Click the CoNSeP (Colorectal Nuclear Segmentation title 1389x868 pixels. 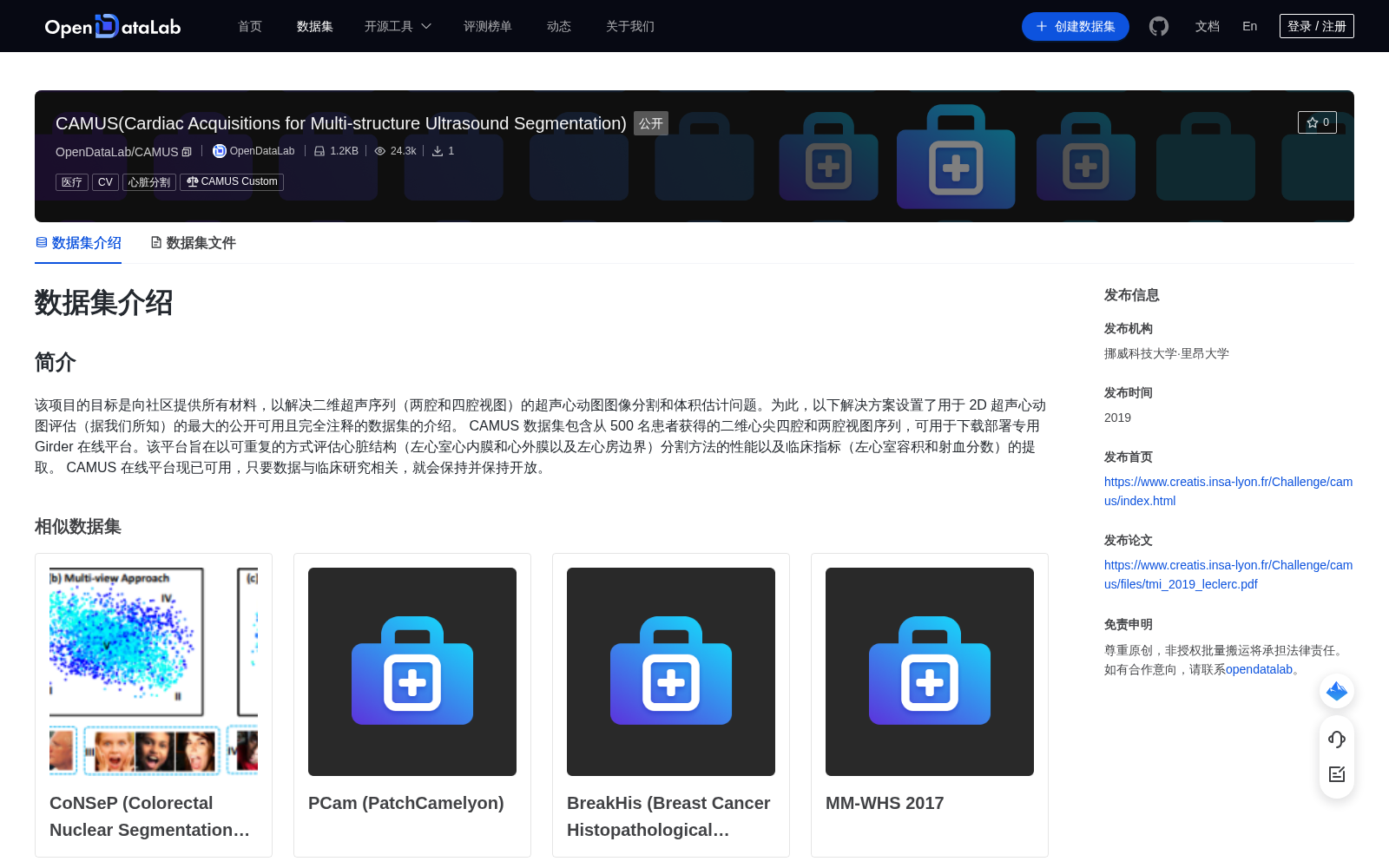pyautogui.click(x=150, y=816)
